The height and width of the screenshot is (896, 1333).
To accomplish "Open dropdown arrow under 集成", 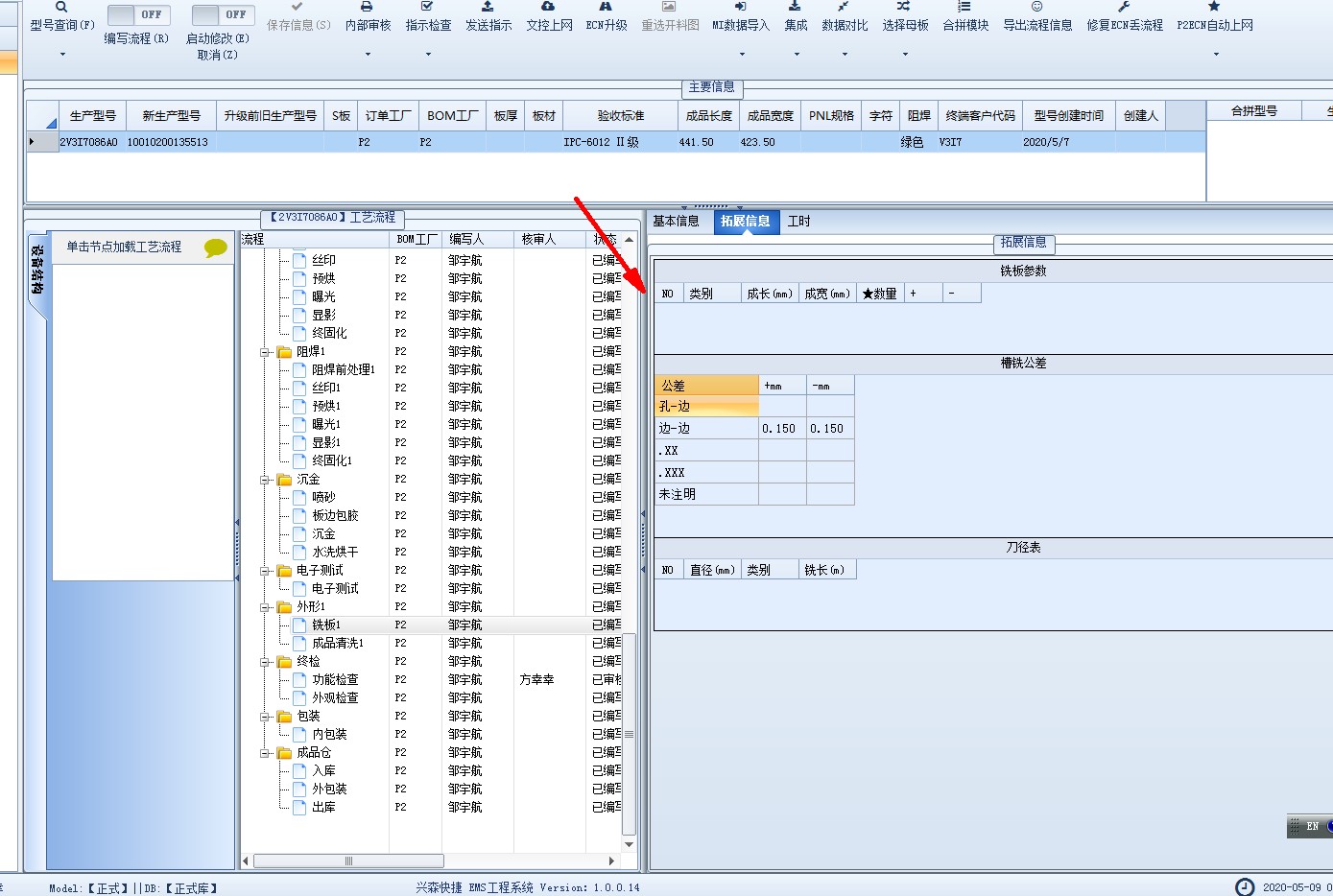I will [x=796, y=55].
